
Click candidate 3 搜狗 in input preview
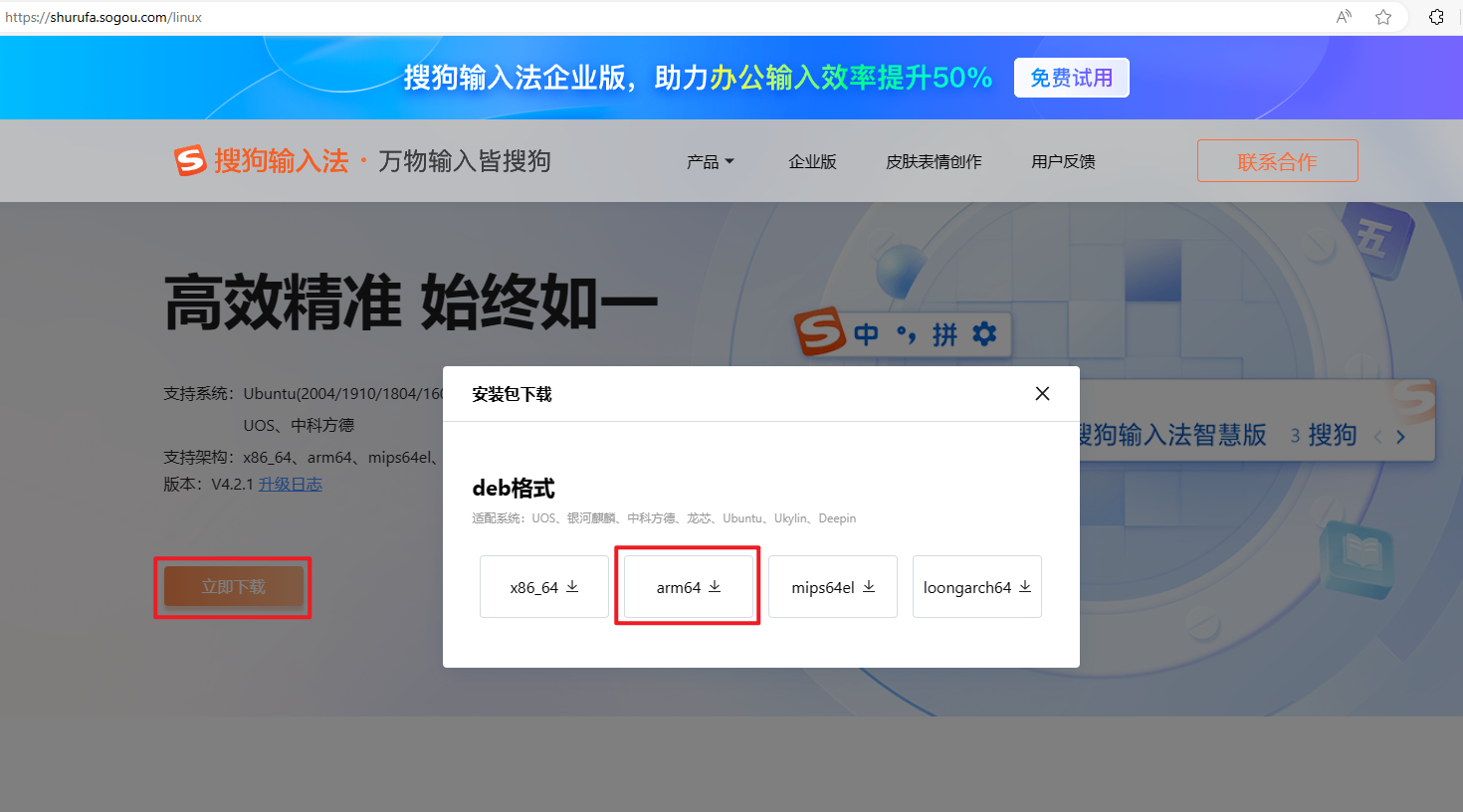click(1325, 435)
